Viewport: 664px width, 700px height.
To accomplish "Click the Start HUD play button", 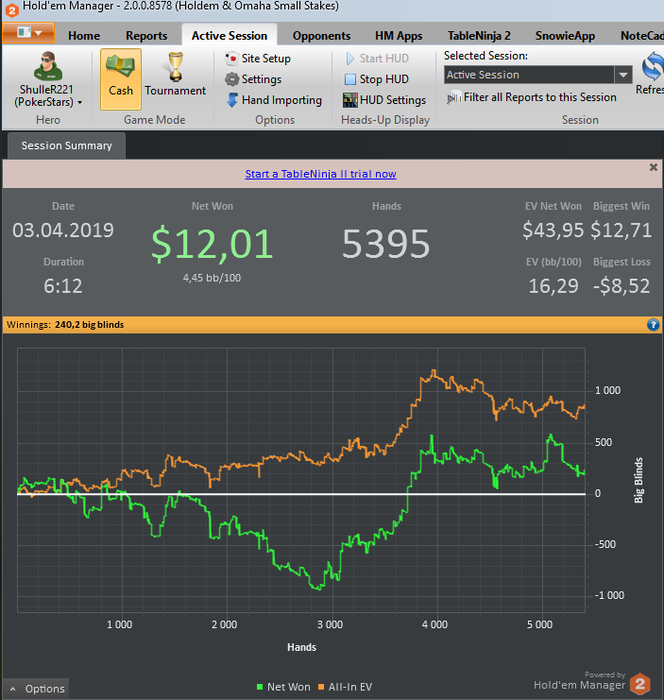I will 377,58.
